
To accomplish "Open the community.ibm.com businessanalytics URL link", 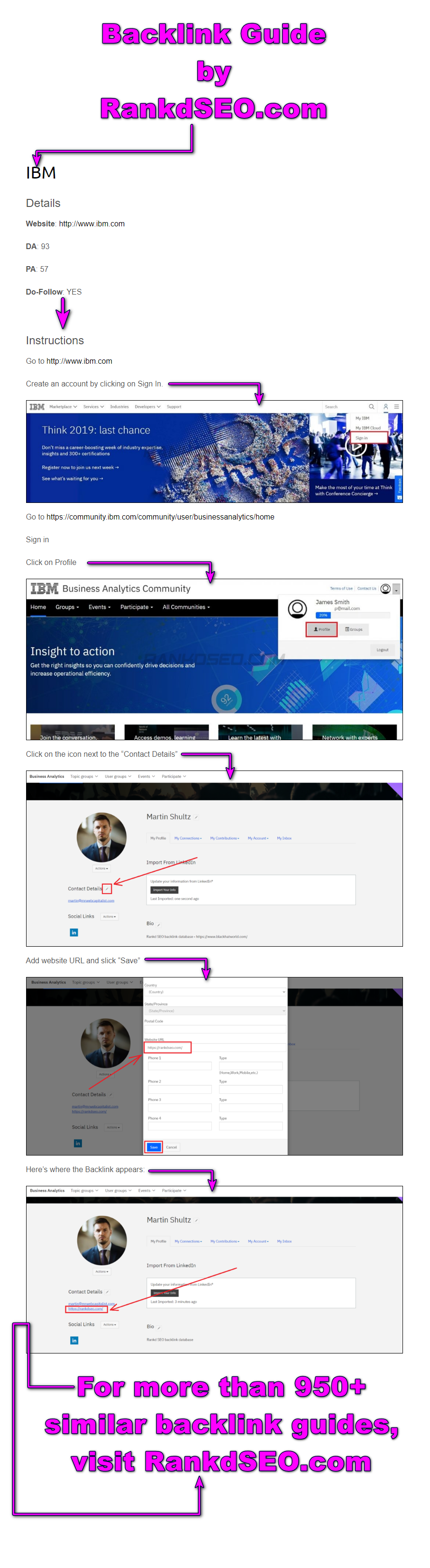I will coord(160,517).
